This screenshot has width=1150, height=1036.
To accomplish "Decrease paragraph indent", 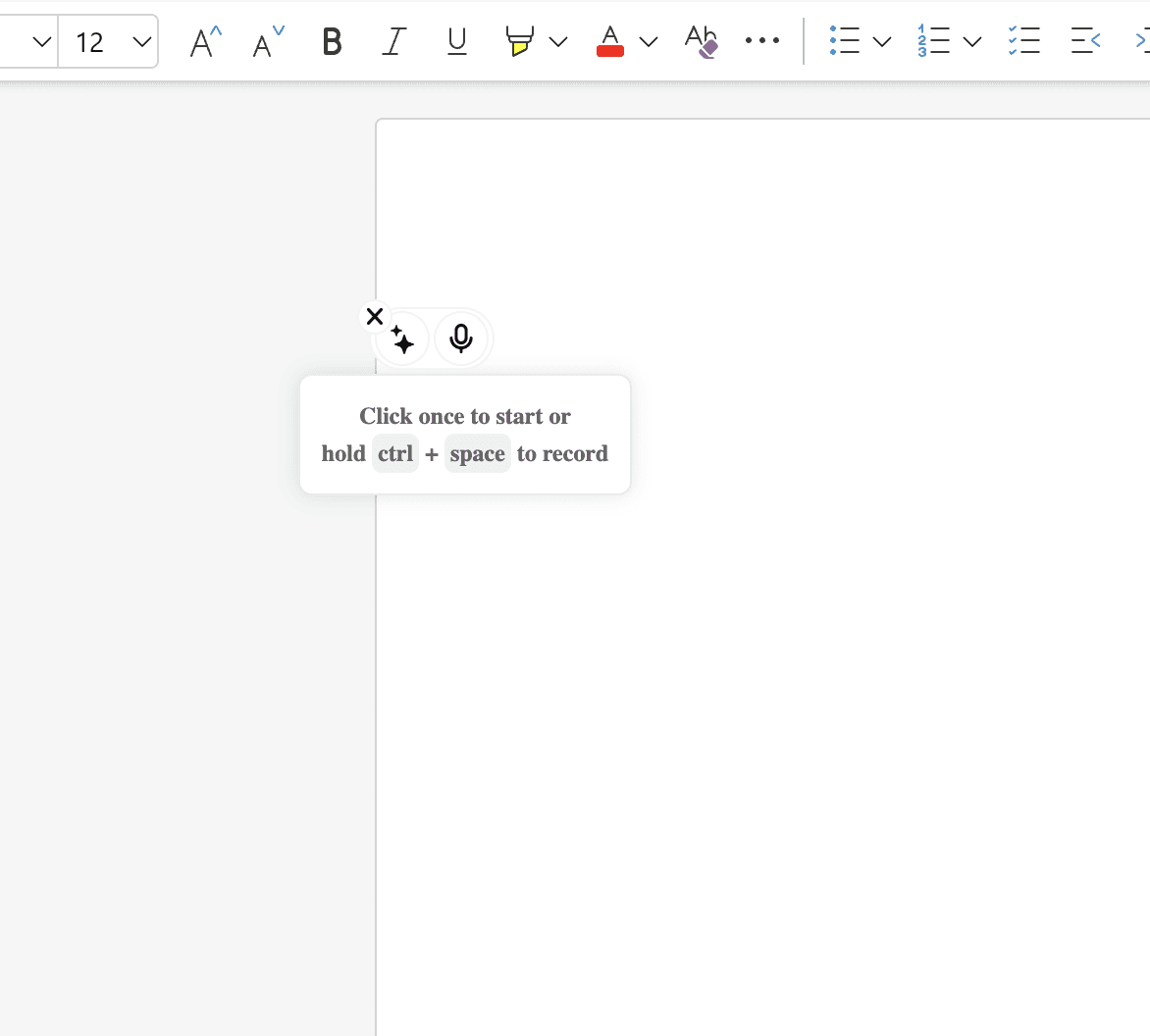I will [1085, 41].
